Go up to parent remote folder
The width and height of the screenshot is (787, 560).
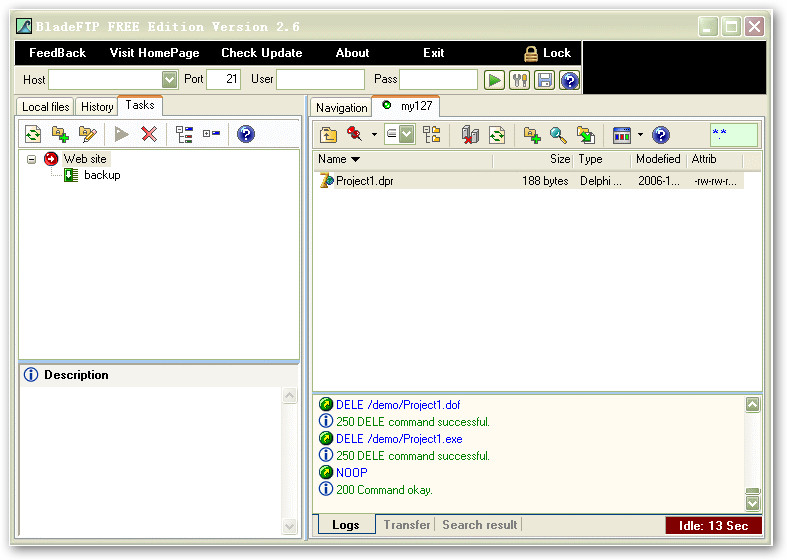tap(329, 135)
